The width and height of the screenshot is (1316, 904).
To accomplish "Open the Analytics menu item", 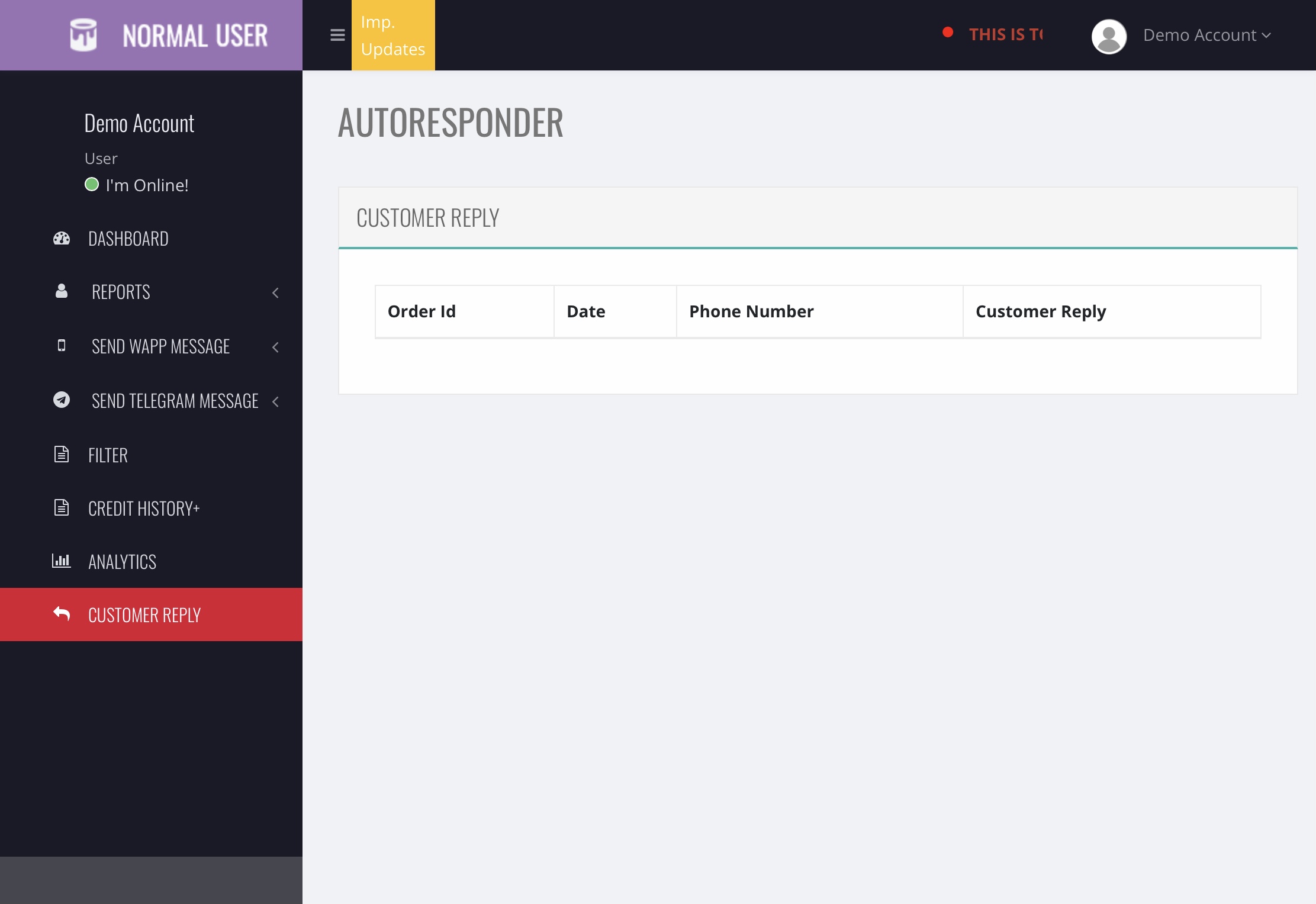I will [x=151, y=562].
